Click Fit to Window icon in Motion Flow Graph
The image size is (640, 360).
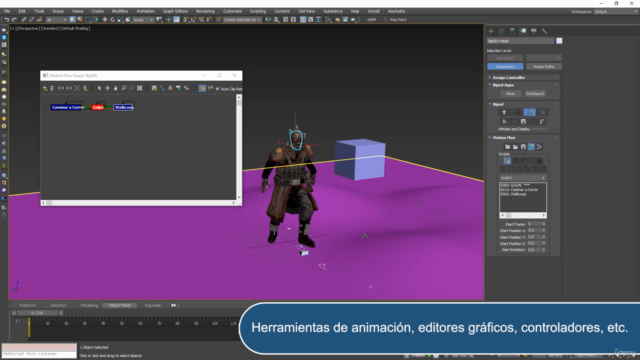140,88
